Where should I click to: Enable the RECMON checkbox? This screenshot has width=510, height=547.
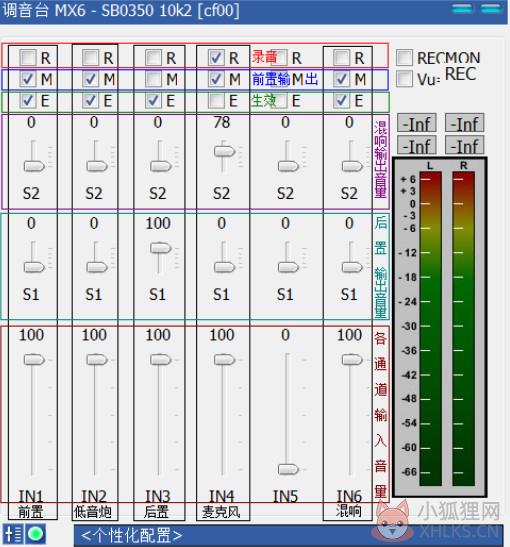(405, 58)
